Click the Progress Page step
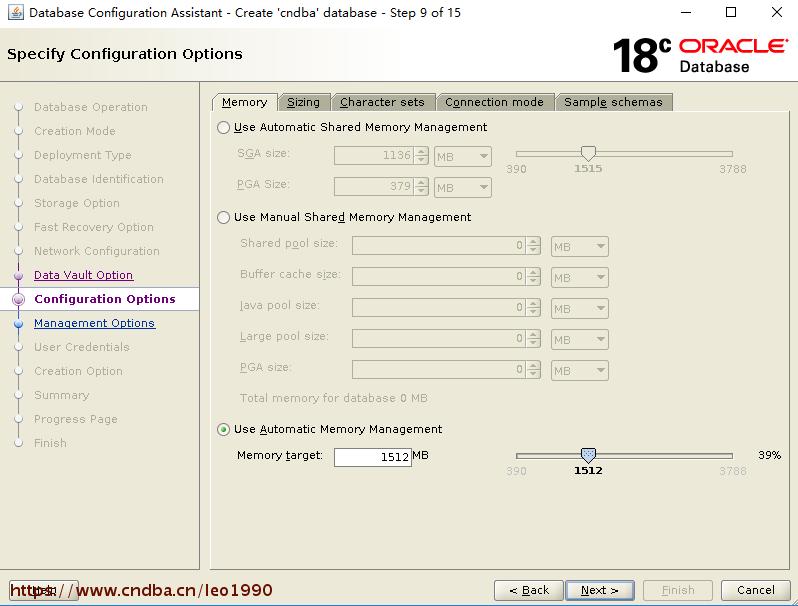Viewport: 798px width, 606px height. 76,419
